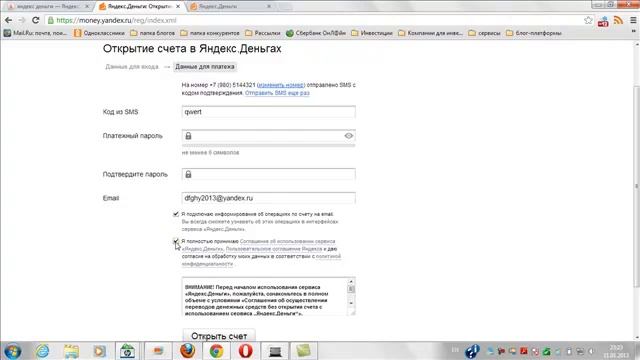Open Пользовательское соглашение Яндекса link
This screenshot has width=640, height=360.
click(274, 249)
